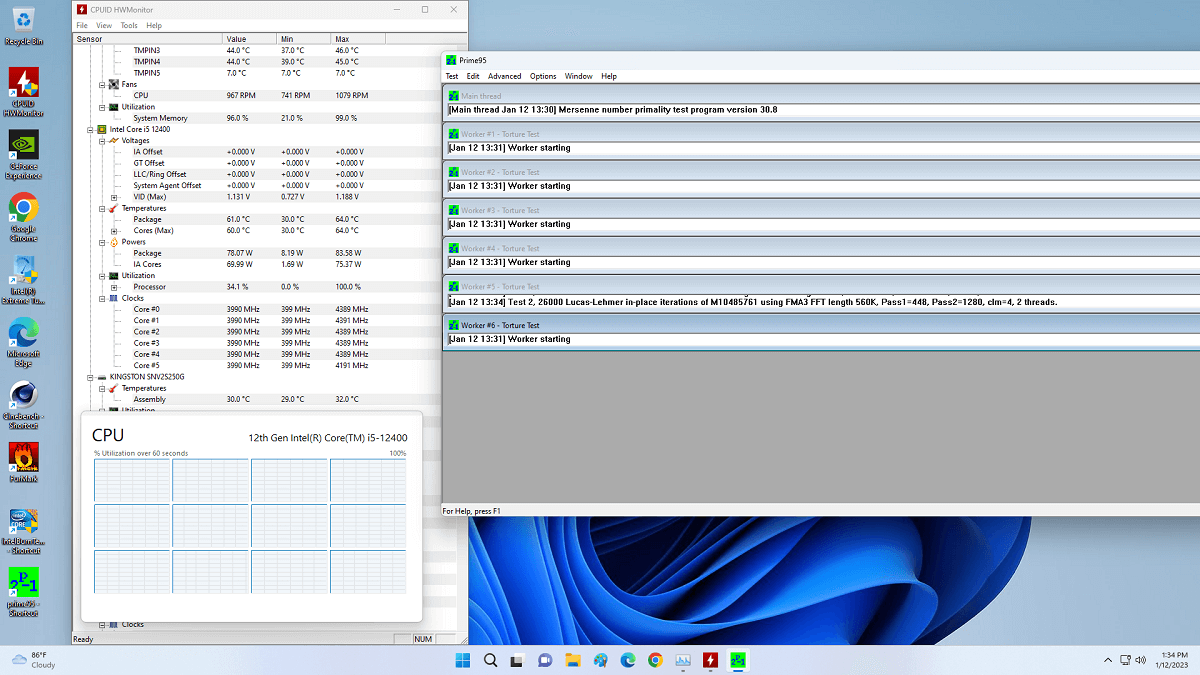The height and width of the screenshot is (675, 1200).
Task: Collapse the Voltages node in HWMonitor
Action: coord(102,140)
